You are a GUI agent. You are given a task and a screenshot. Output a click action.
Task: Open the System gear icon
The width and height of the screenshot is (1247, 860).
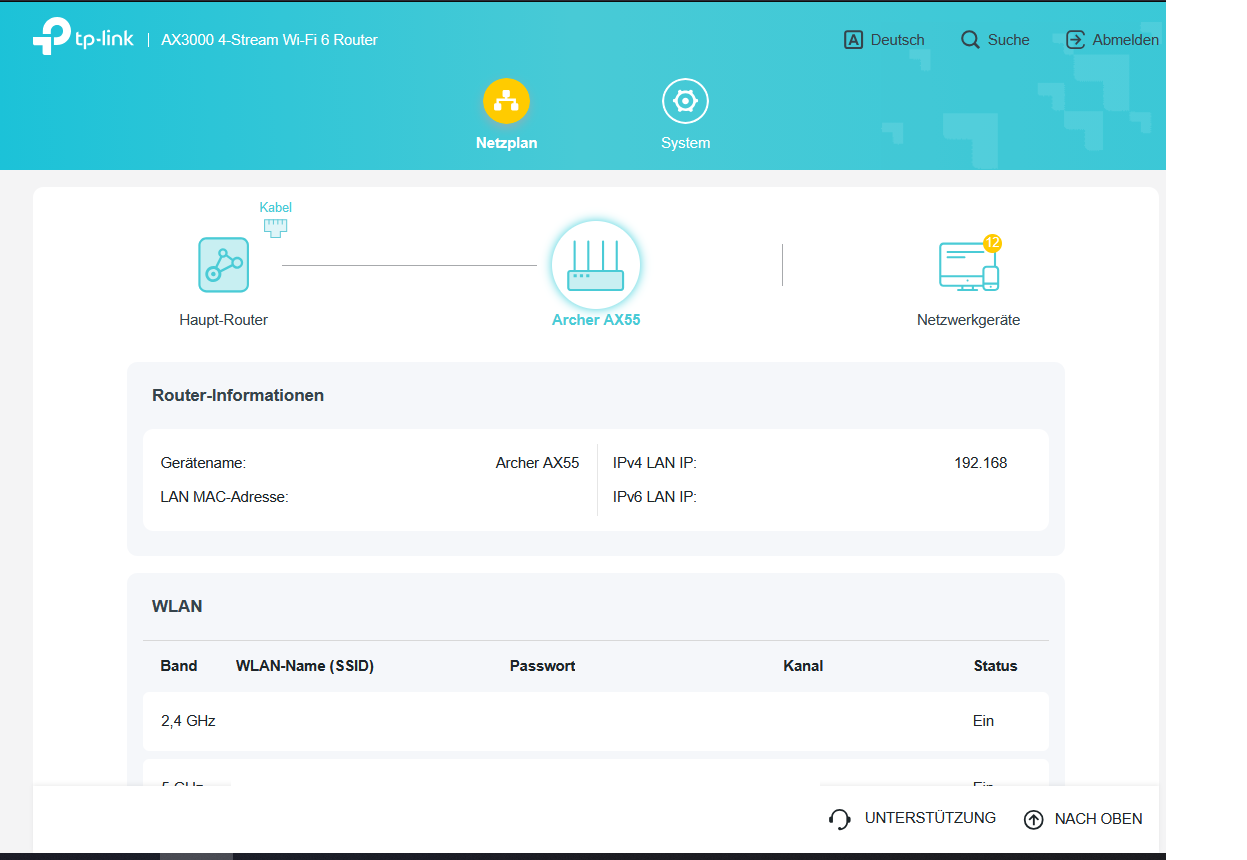(685, 101)
